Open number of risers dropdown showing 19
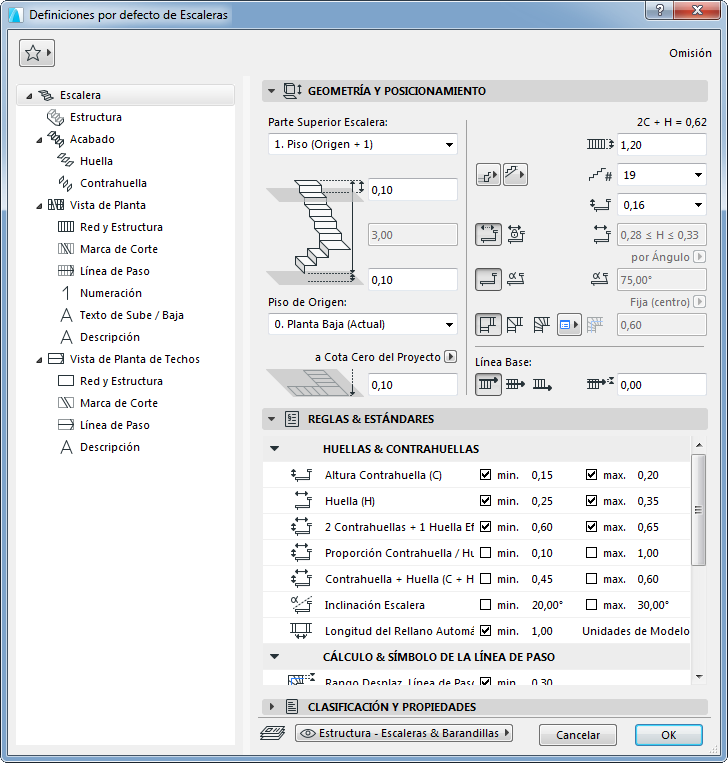 tap(661, 175)
